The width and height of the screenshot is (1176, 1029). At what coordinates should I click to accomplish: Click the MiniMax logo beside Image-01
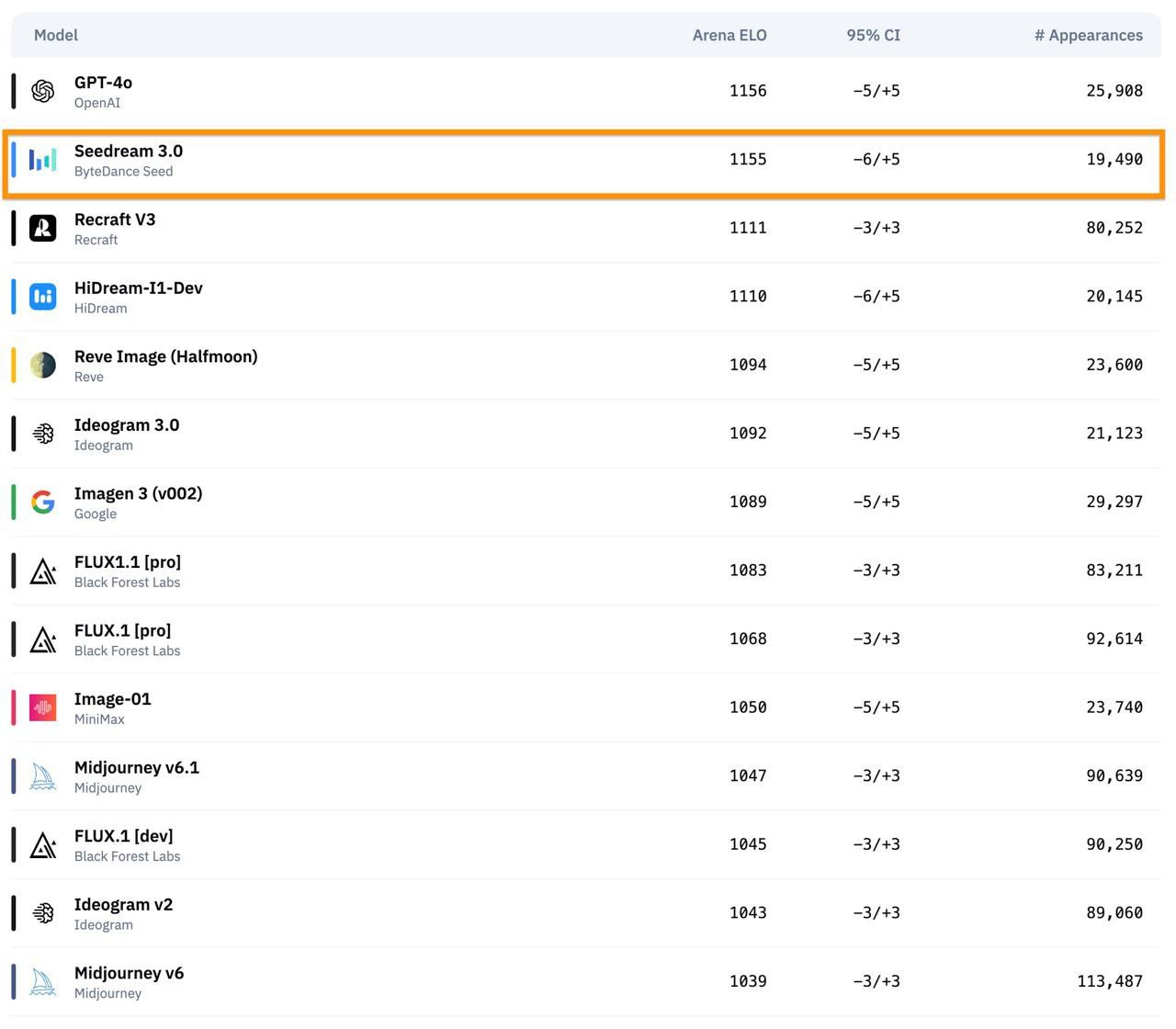tap(43, 707)
